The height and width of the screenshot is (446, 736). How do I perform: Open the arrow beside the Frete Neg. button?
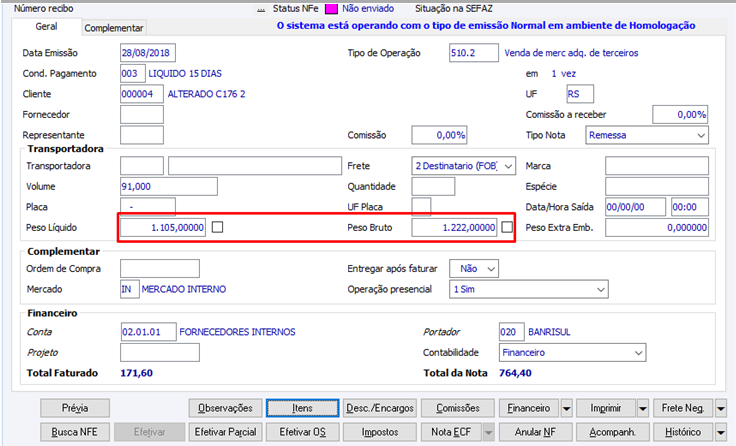[721, 408]
